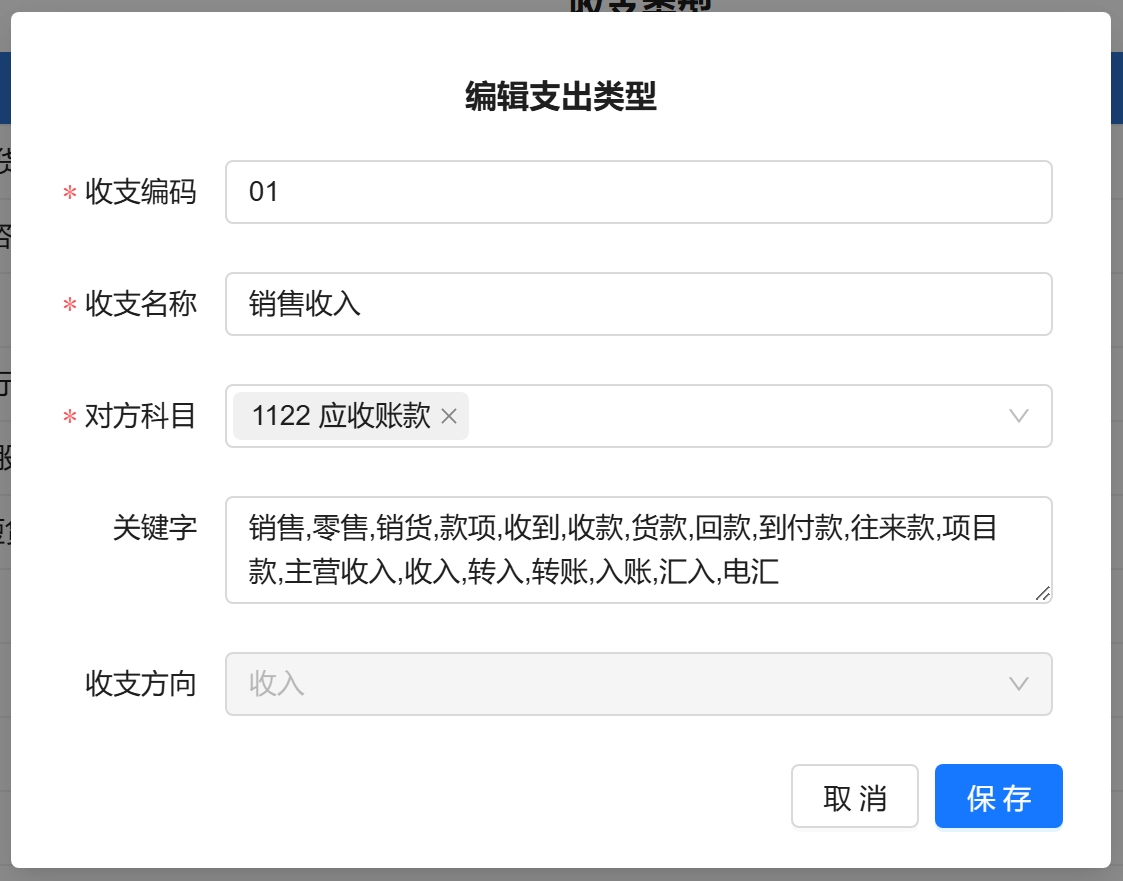Click inside the 关键字 keywords textarea

coord(638,550)
